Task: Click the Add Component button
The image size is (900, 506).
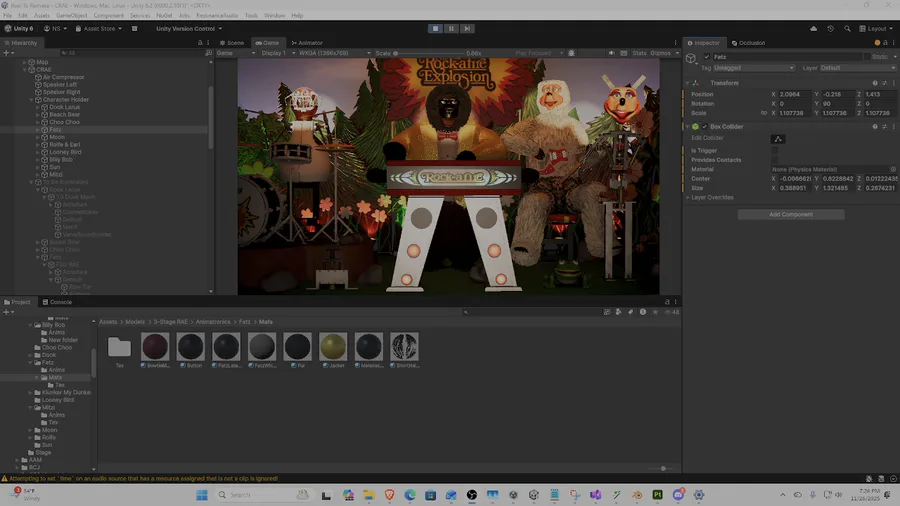Action: click(x=790, y=215)
